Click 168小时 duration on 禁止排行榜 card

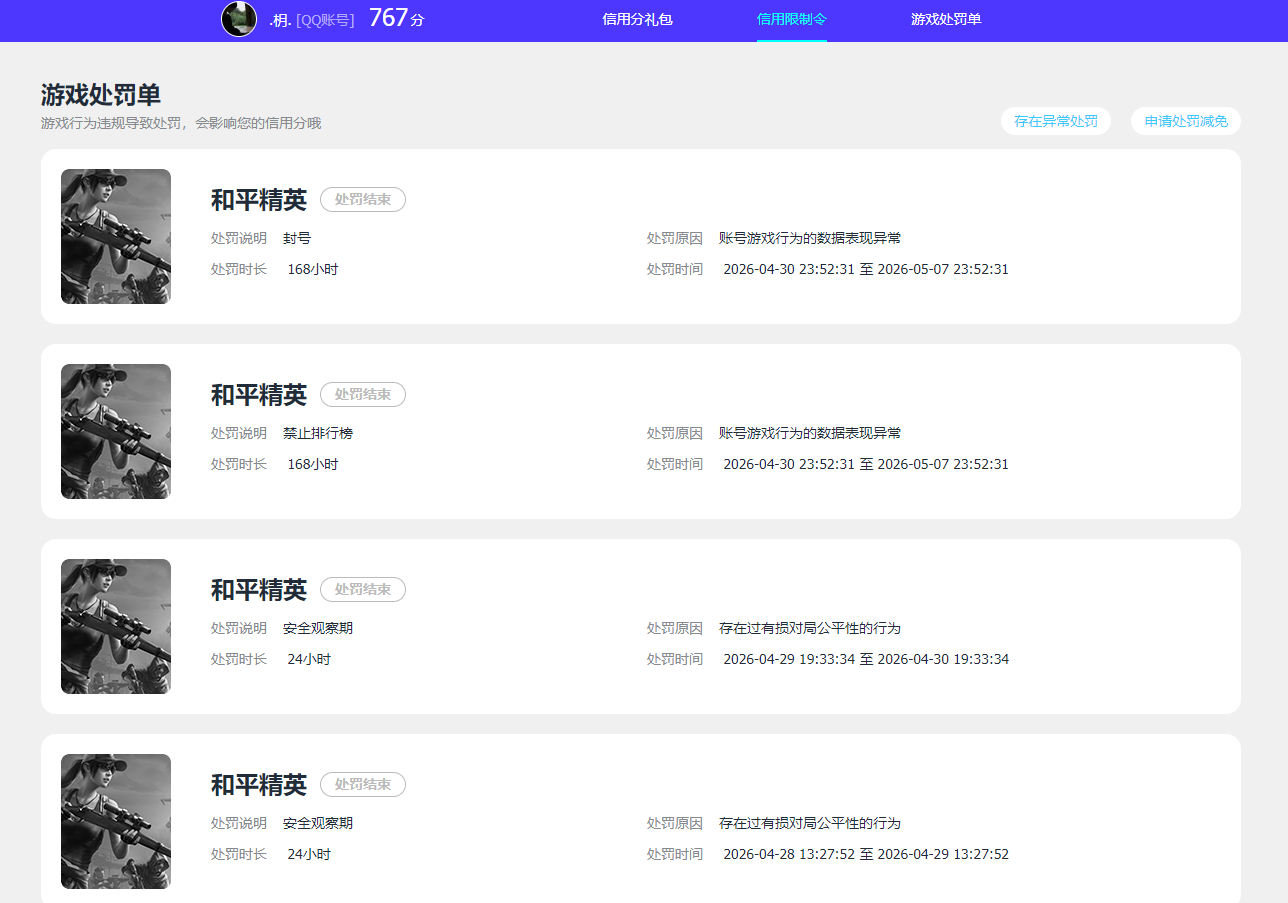313,464
